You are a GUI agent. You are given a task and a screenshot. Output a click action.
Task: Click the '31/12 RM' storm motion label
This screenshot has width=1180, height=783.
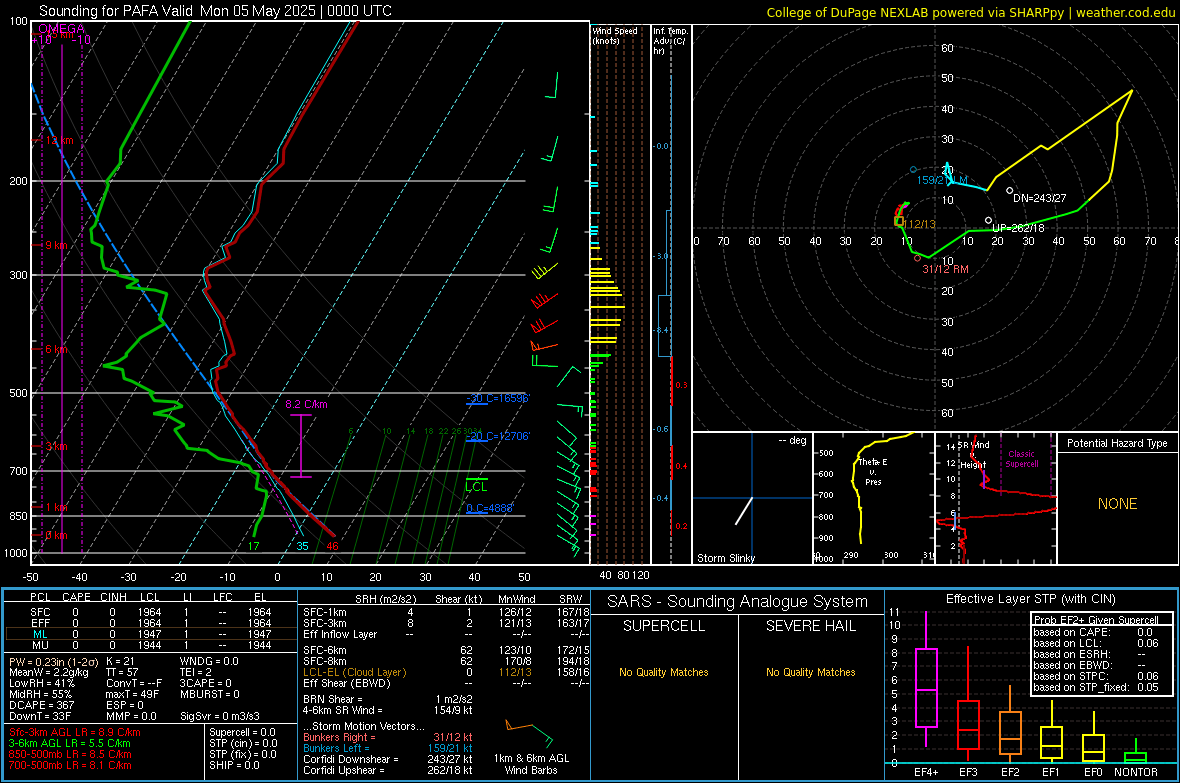click(x=945, y=269)
